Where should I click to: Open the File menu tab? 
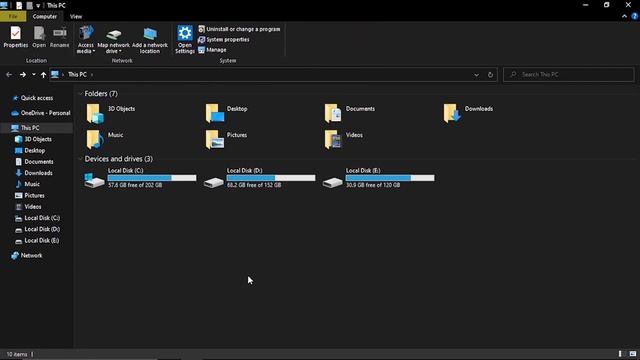13,17
